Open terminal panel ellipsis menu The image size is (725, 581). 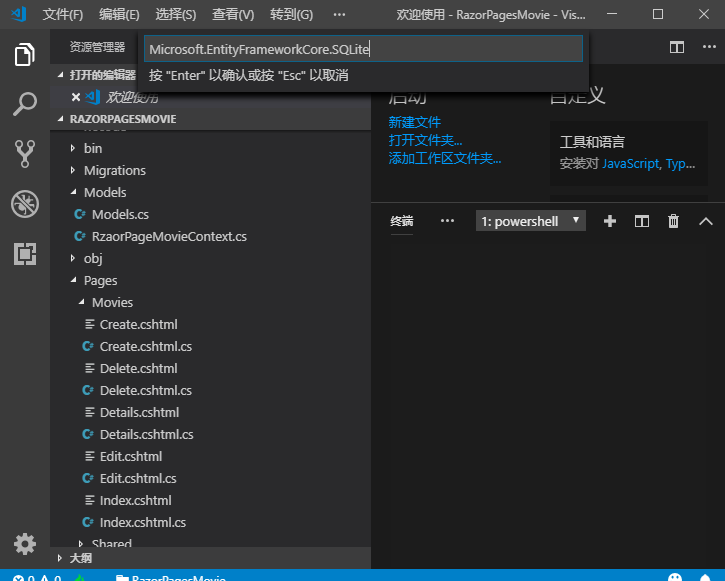coord(447,221)
